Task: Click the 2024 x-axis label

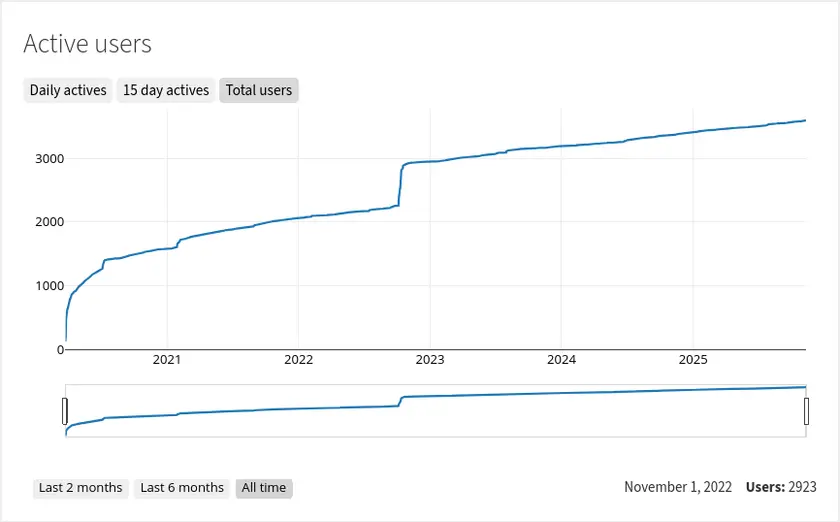Action: click(562, 359)
